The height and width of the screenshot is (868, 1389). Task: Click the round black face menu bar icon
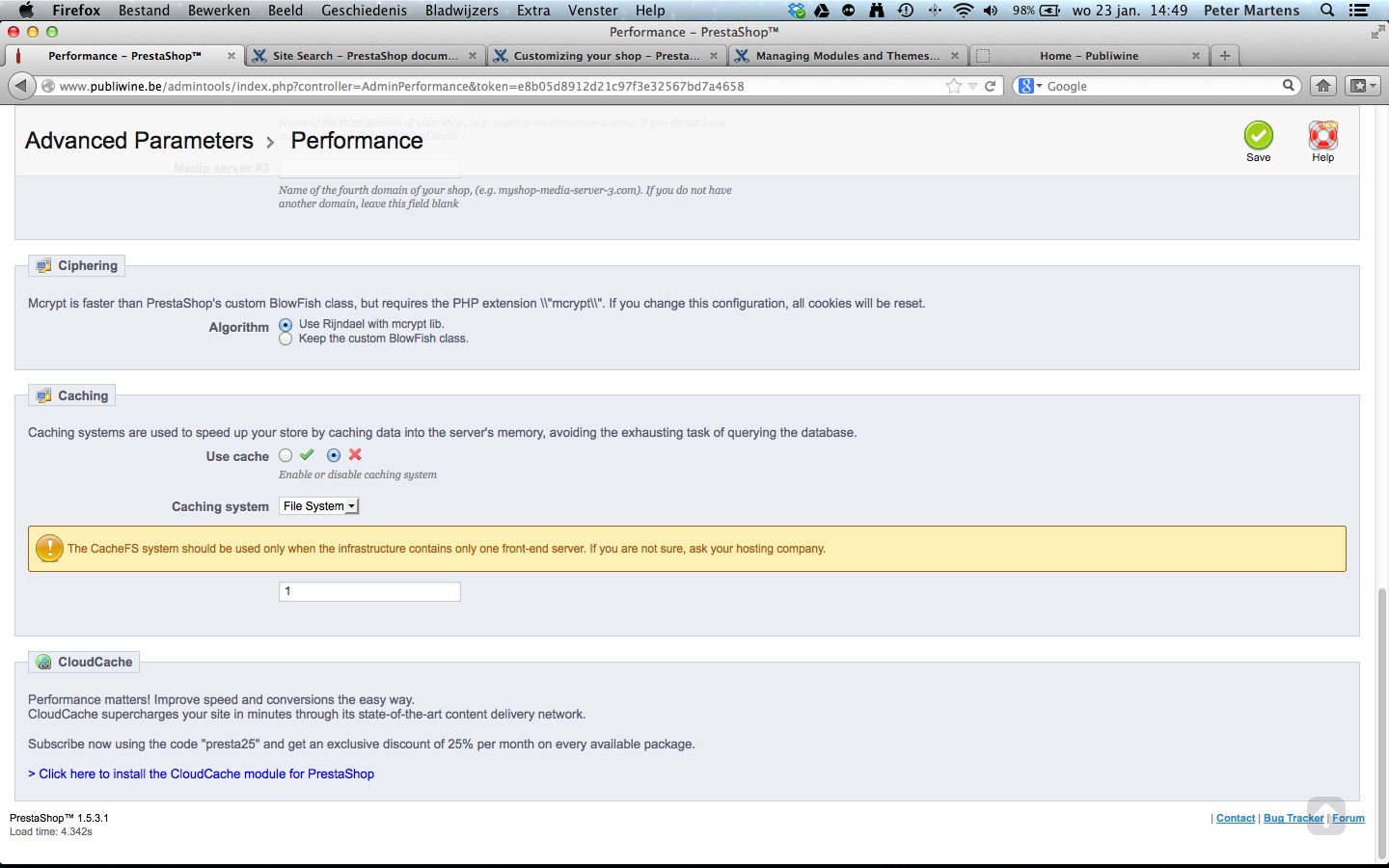[x=849, y=11]
